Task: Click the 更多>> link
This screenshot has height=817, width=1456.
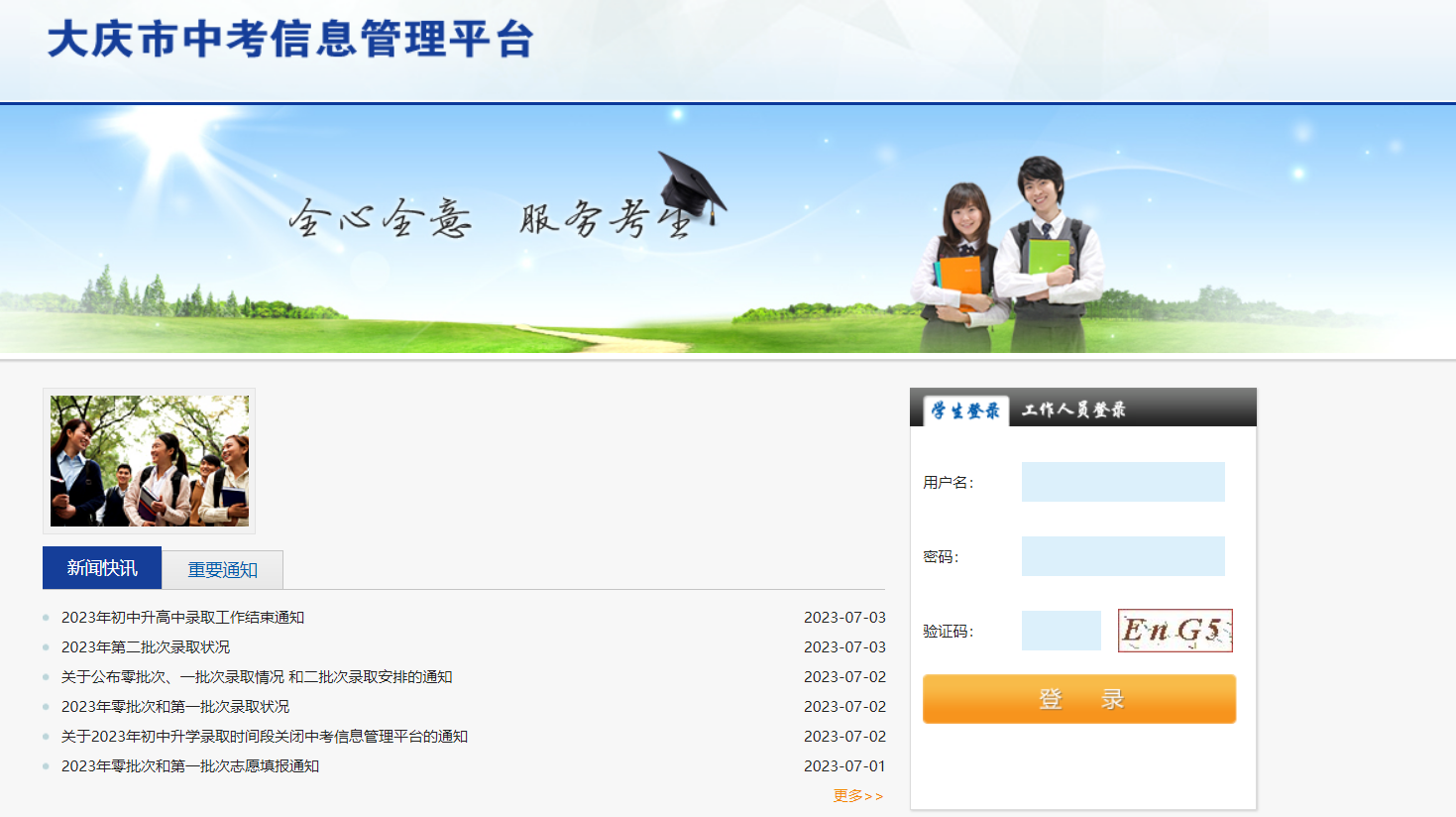Action: click(x=857, y=796)
